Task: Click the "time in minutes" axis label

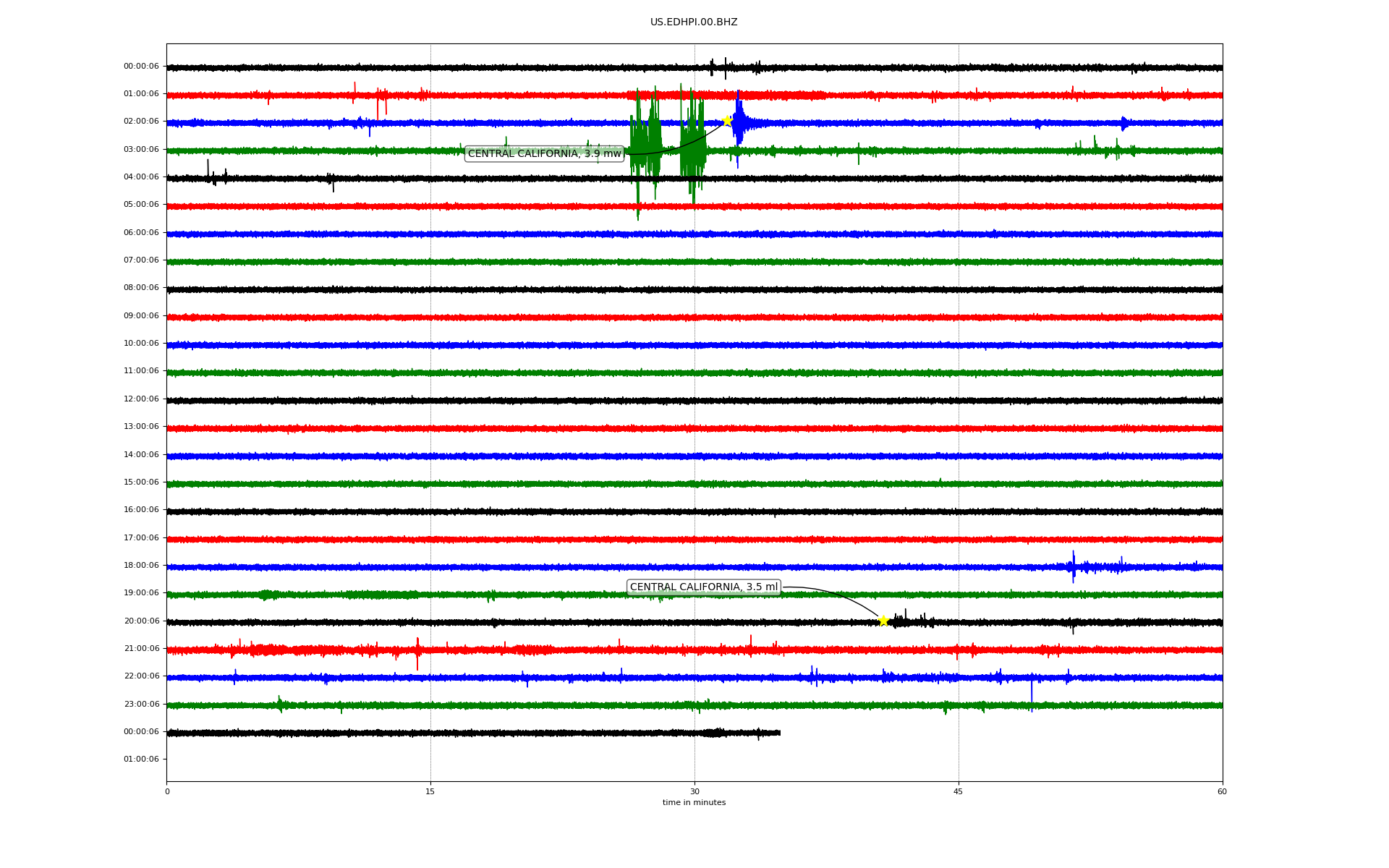Action: pos(694,802)
